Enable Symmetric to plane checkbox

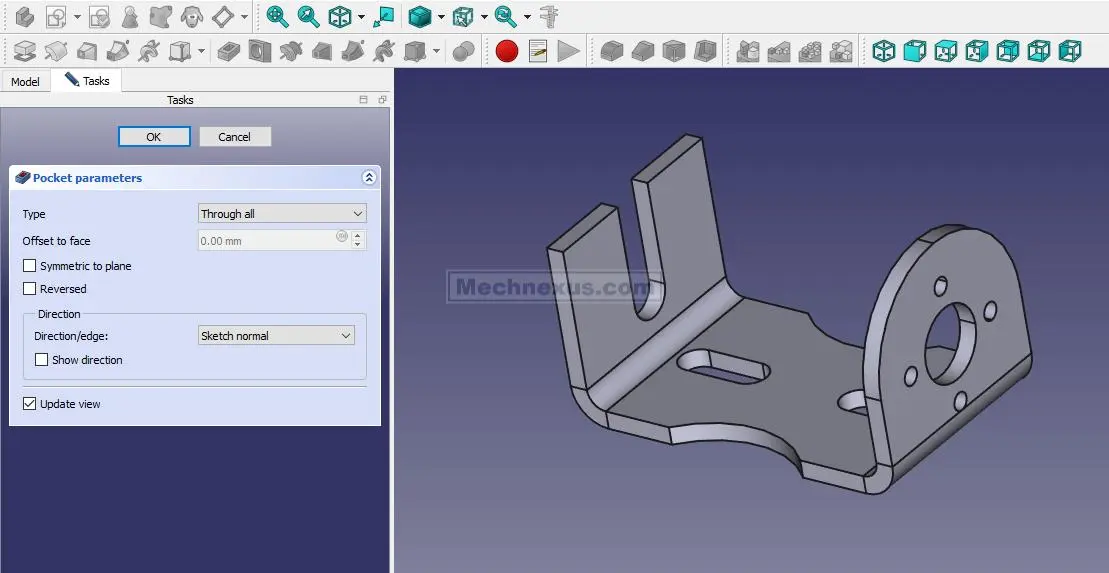coord(29,266)
